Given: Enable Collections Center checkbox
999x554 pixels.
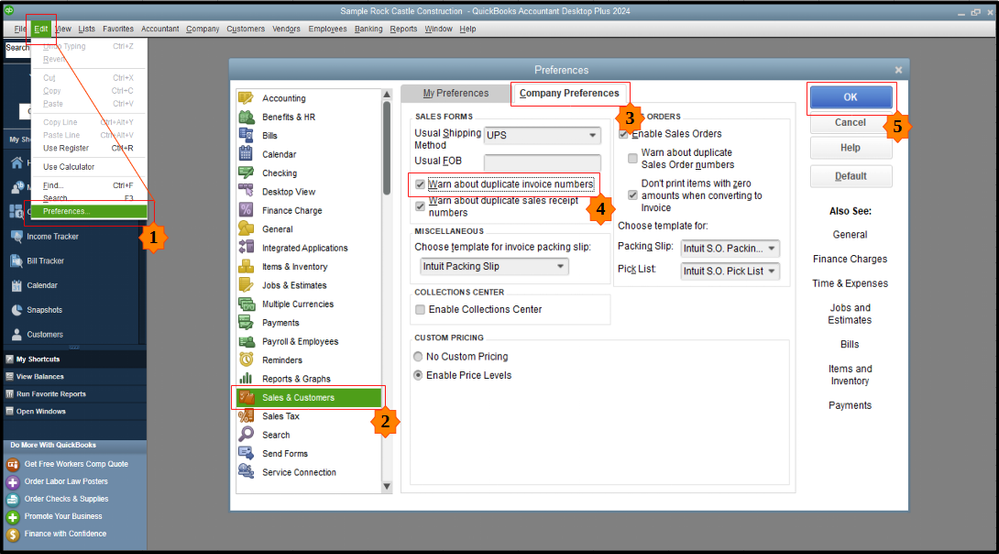Looking at the screenshot, I should [x=420, y=309].
